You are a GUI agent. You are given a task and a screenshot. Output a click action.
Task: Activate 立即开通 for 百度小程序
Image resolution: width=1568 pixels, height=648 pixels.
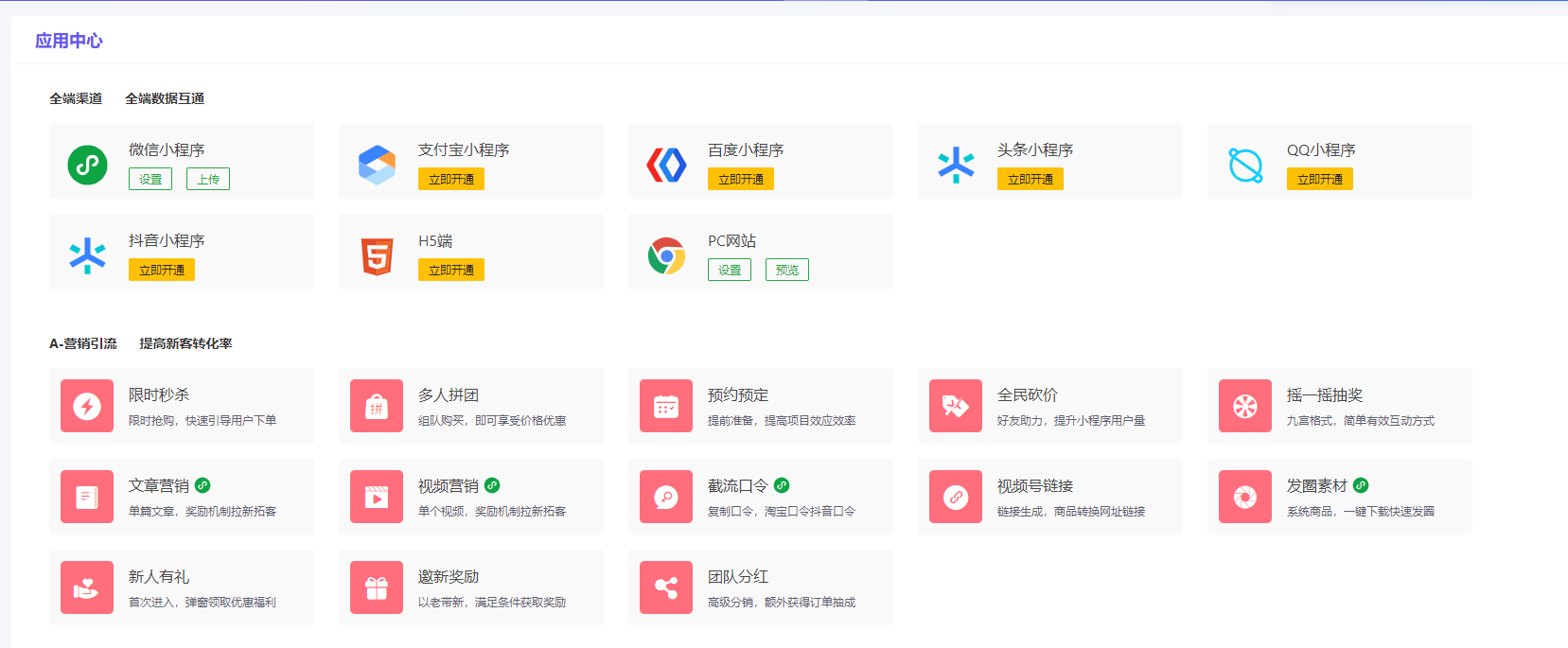coord(741,179)
